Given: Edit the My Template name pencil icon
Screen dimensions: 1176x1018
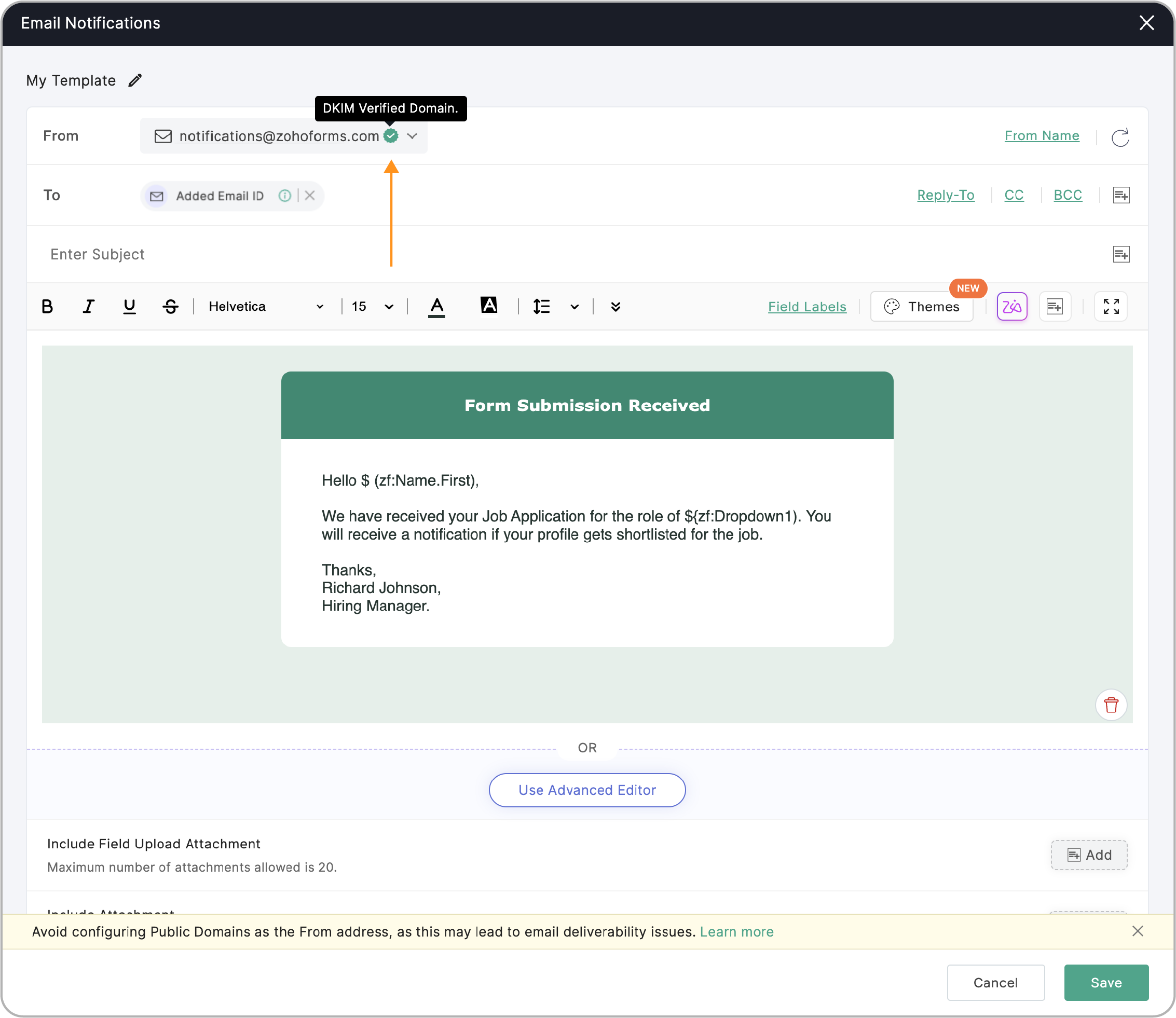Looking at the screenshot, I should (x=134, y=80).
